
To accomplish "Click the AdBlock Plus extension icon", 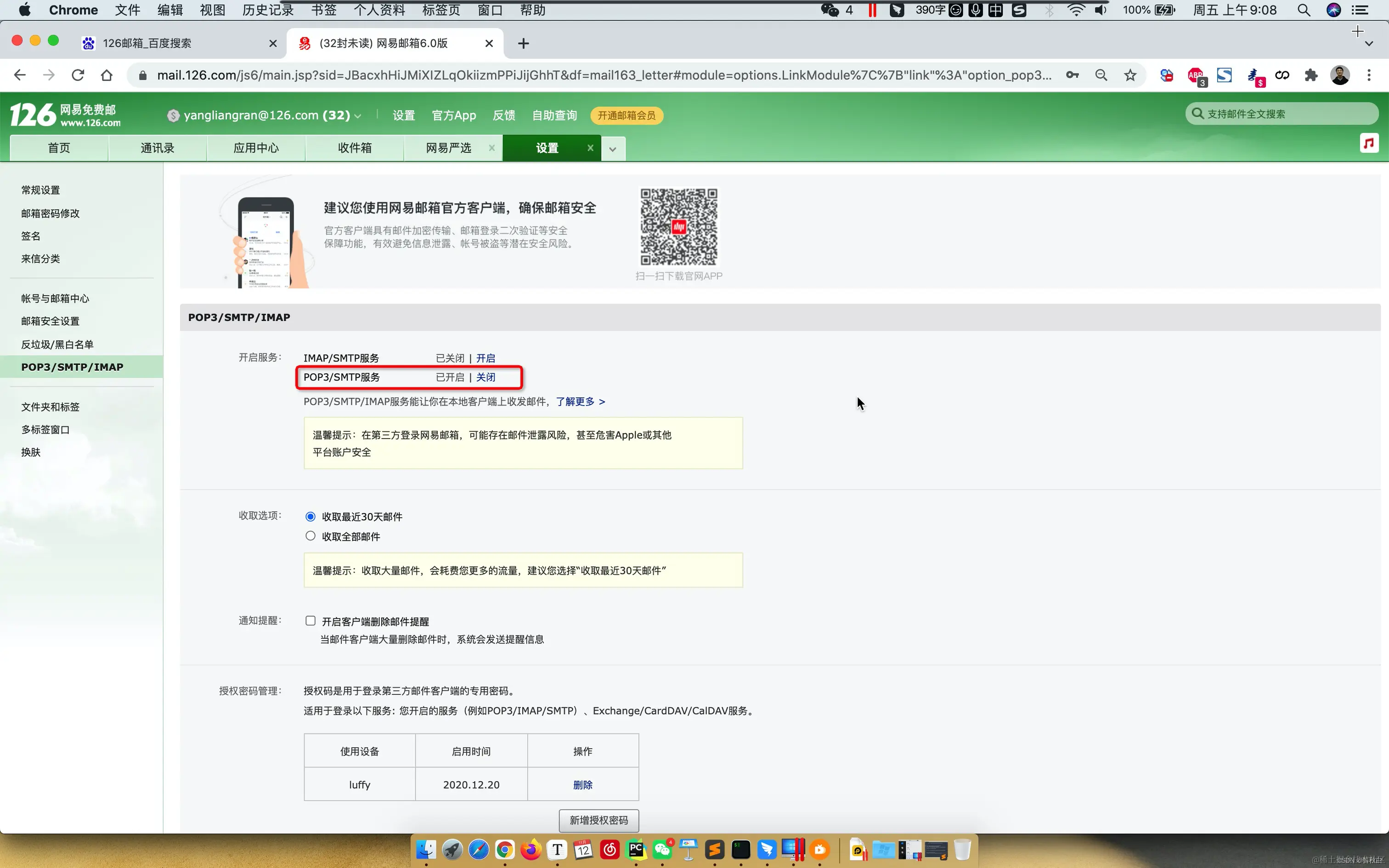I will tap(1196, 75).
